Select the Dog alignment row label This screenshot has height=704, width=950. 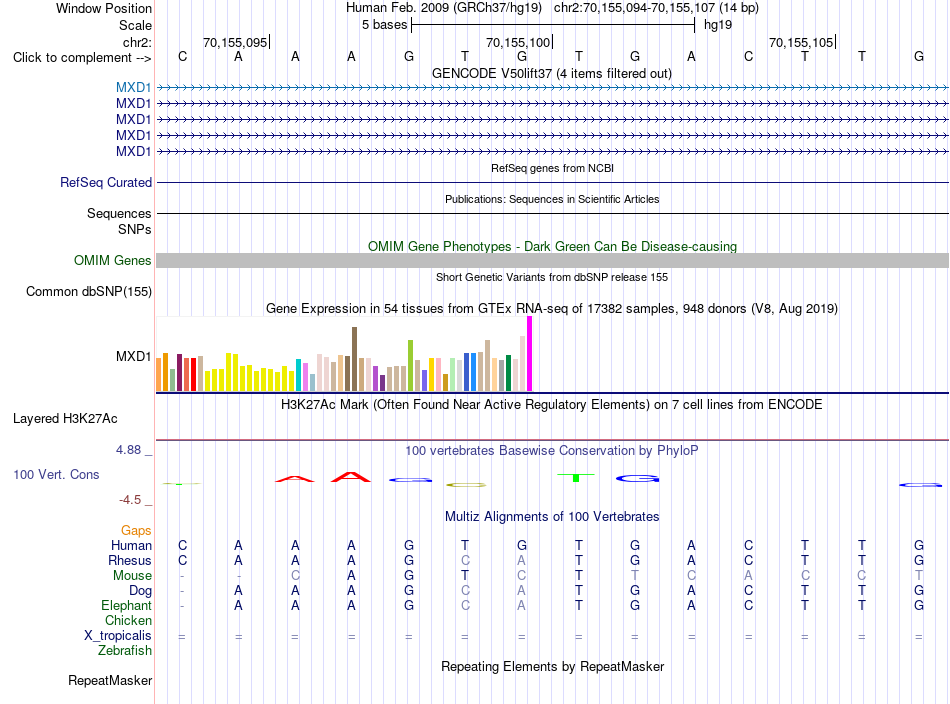click(x=140, y=591)
